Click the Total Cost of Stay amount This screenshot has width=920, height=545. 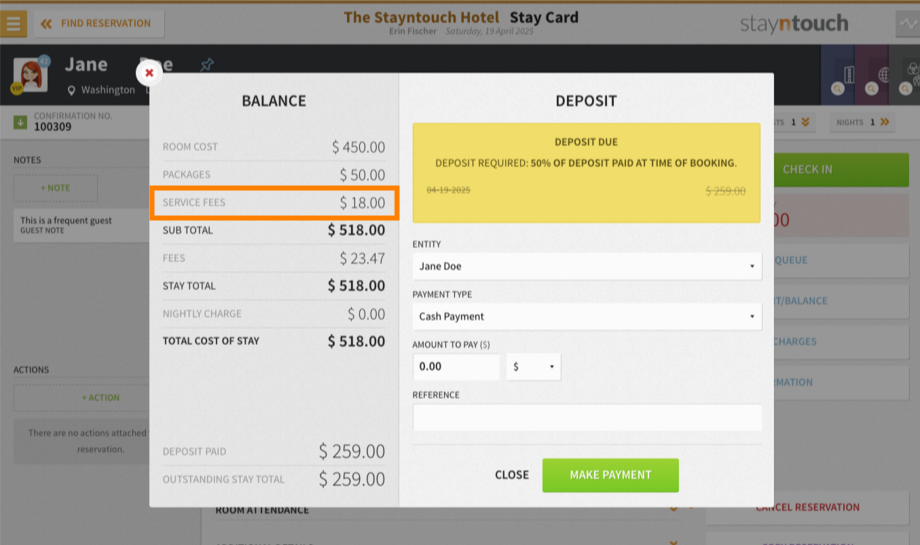(356, 341)
